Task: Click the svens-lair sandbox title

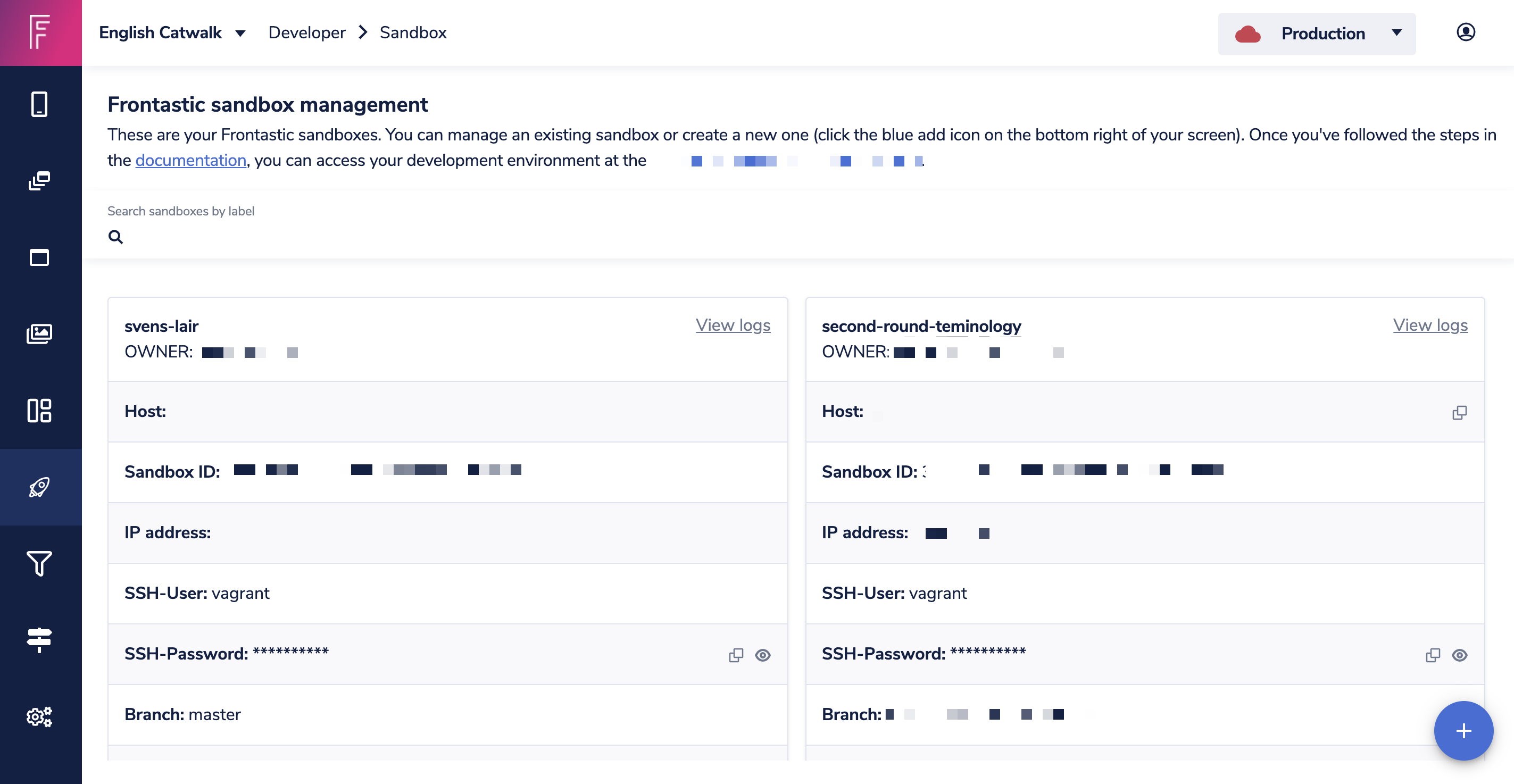Action: click(x=162, y=326)
